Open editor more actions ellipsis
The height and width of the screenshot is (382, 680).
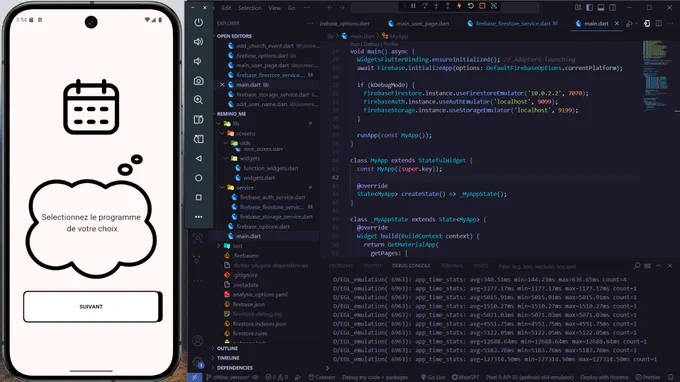[670, 23]
